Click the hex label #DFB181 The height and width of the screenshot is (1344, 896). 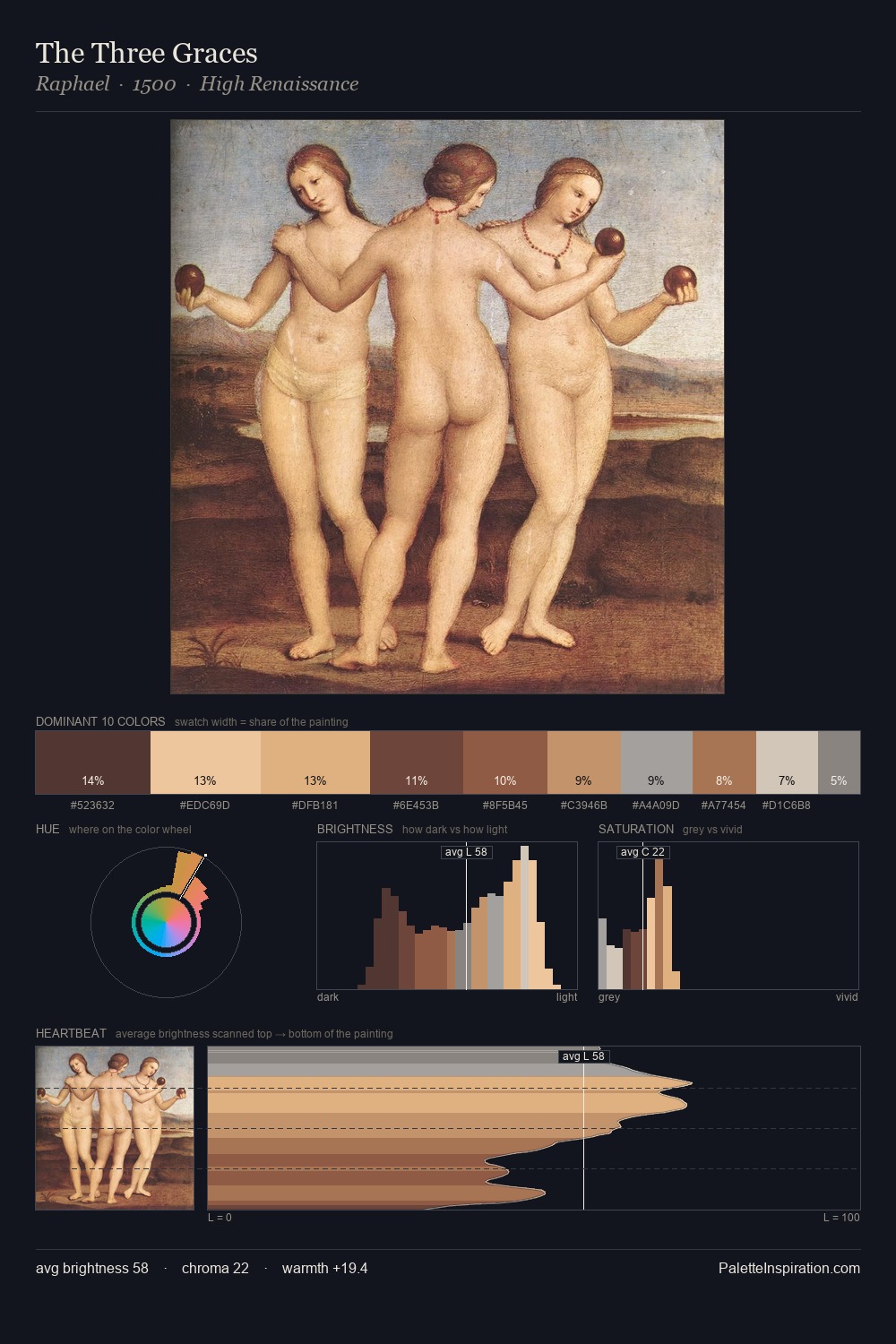(315, 805)
